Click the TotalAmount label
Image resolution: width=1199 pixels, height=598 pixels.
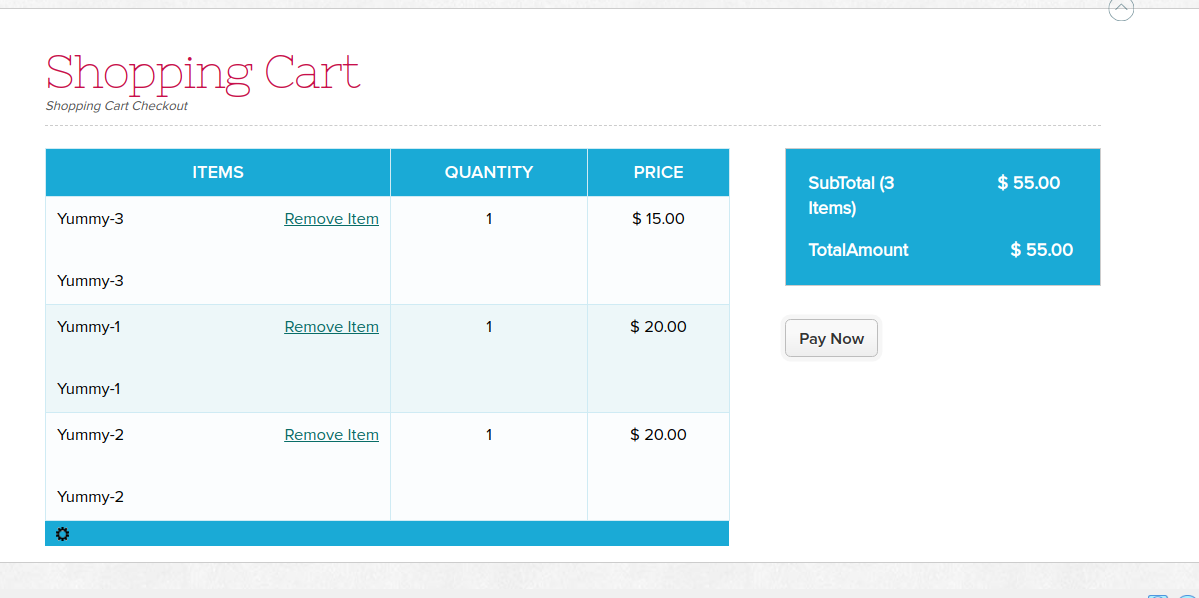pos(858,250)
